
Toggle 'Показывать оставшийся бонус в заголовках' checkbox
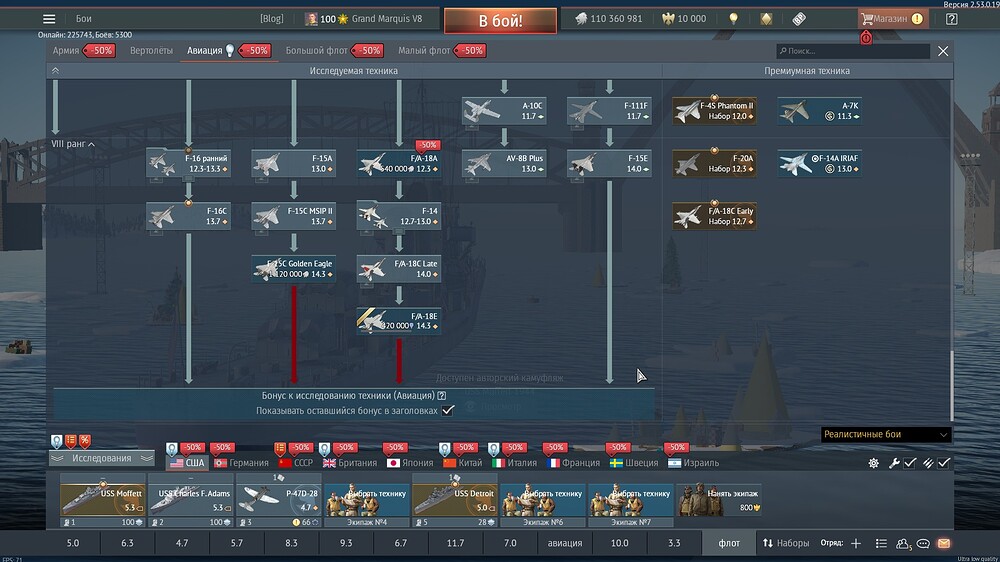pyautogui.click(x=448, y=410)
